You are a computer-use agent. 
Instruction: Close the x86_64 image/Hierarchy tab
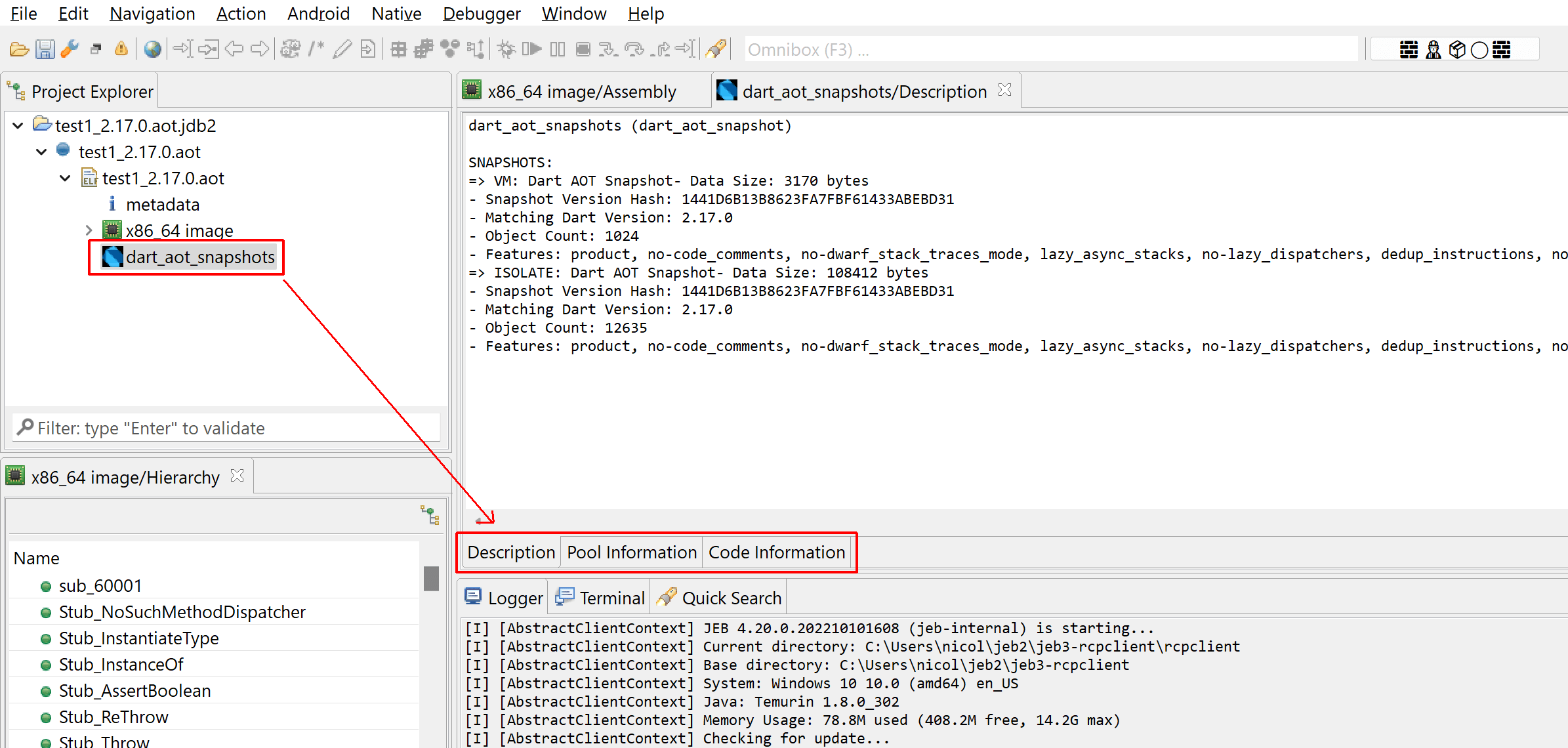point(237,476)
